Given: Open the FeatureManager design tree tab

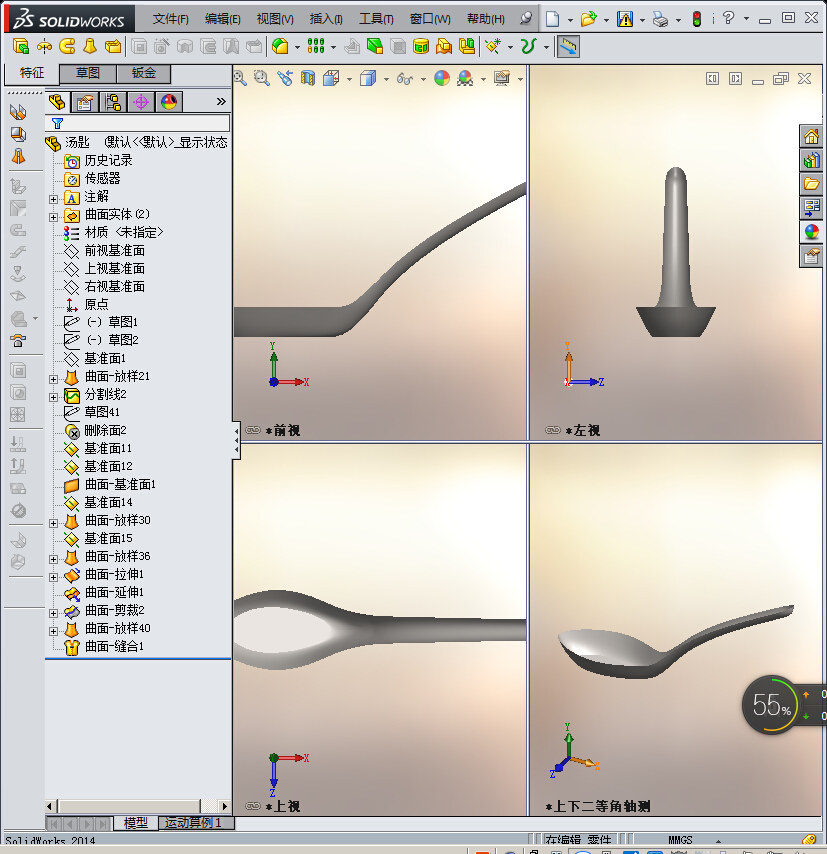Looking at the screenshot, I should 57,102.
